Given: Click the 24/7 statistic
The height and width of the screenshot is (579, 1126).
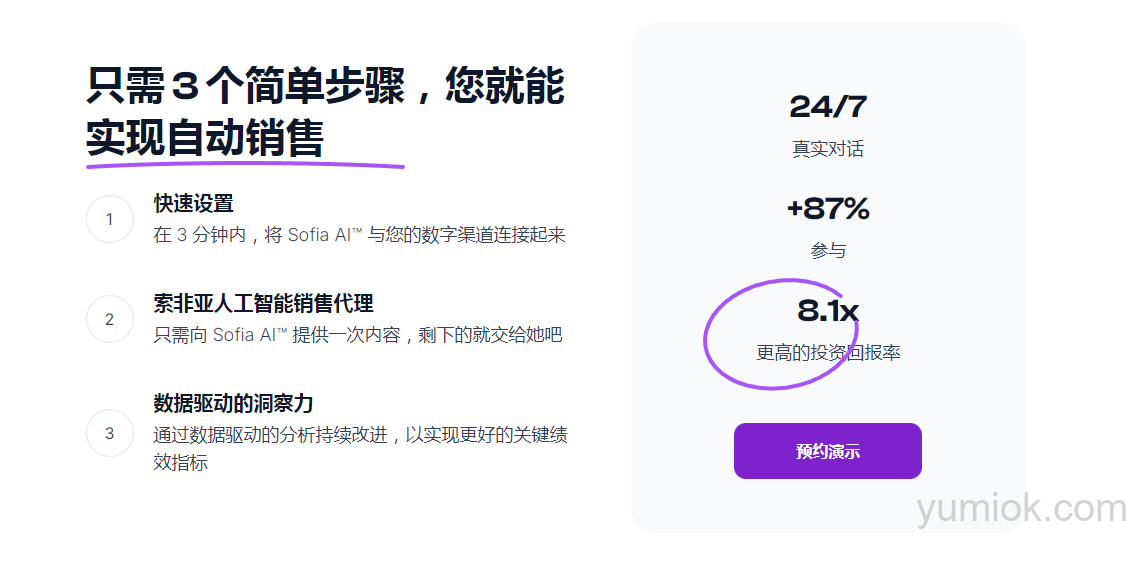Looking at the screenshot, I should [828, 107].
